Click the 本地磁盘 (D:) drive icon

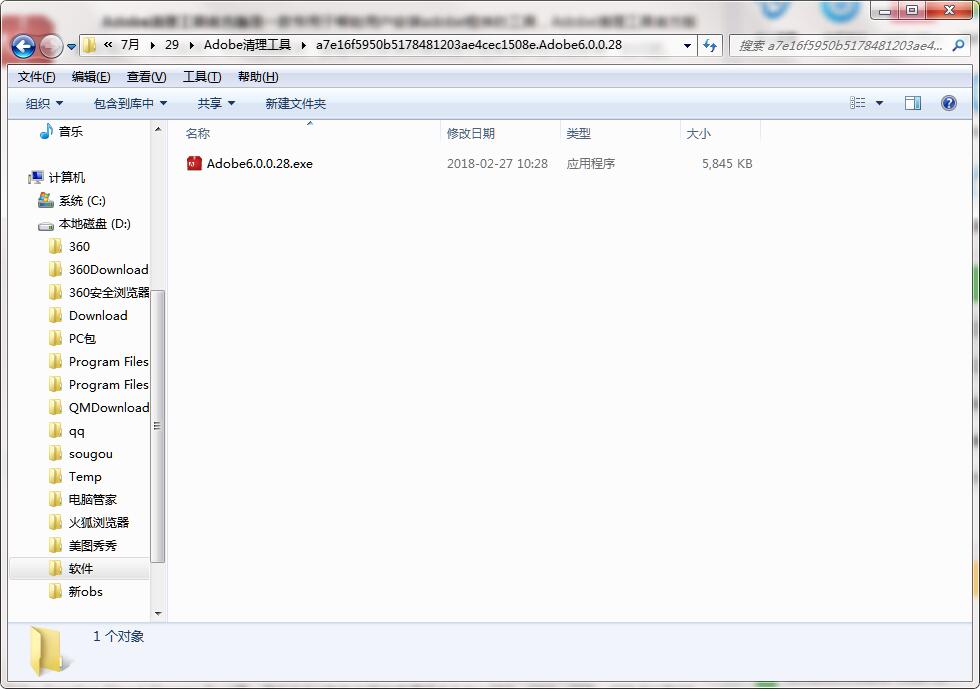(46, 224)
